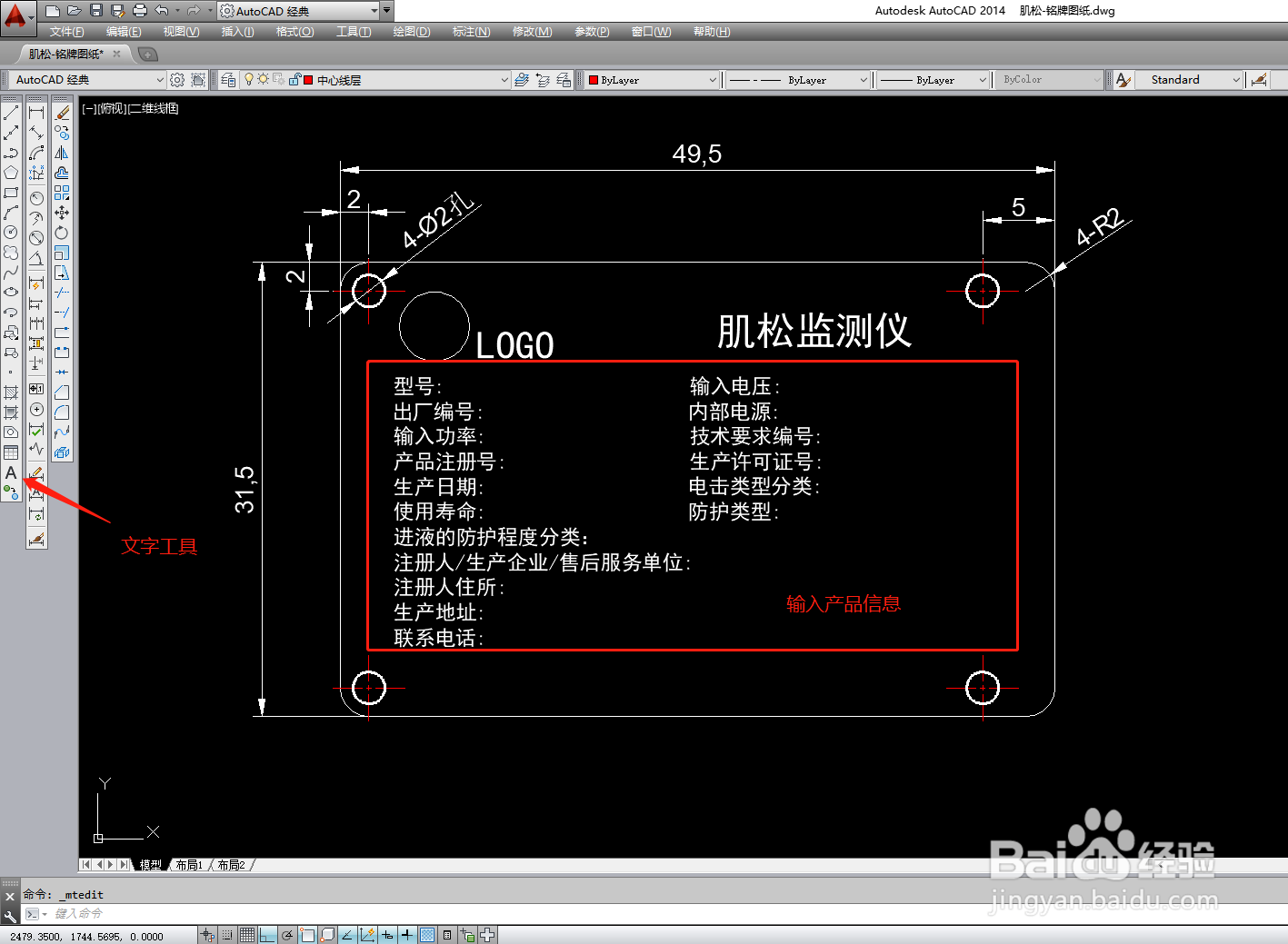Toggle Grid display in status bar

(246, 935)
